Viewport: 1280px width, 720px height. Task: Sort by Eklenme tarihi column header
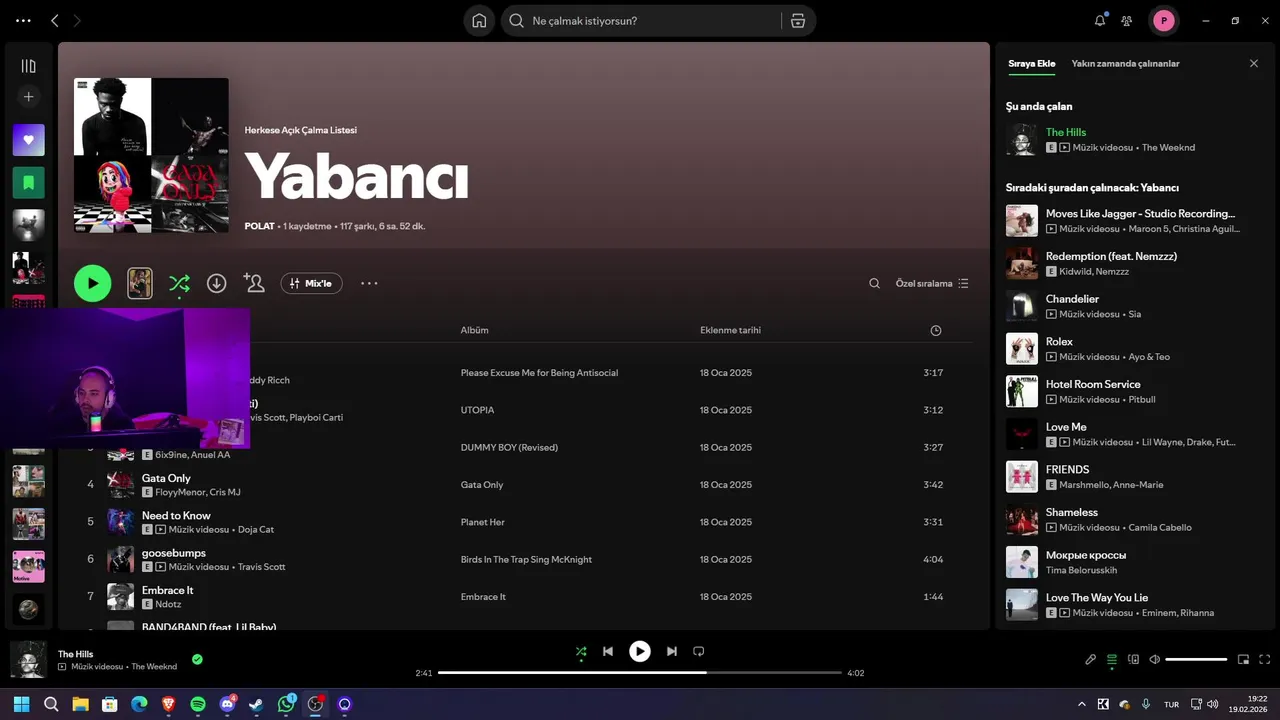tap(730, 330)
